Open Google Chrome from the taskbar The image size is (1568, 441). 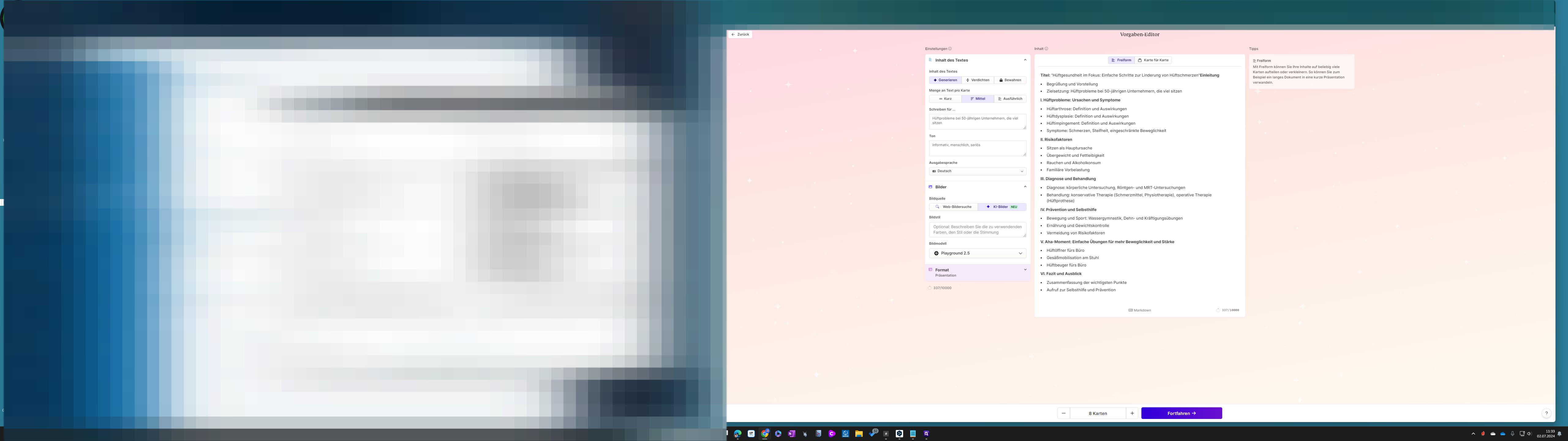[764, 434]
